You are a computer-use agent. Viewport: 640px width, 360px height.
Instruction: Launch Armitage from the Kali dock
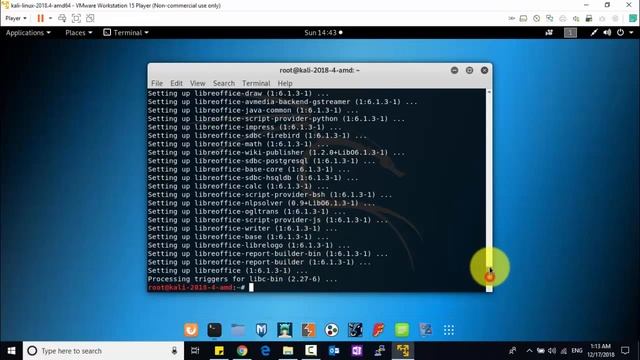tap(284, 330)
